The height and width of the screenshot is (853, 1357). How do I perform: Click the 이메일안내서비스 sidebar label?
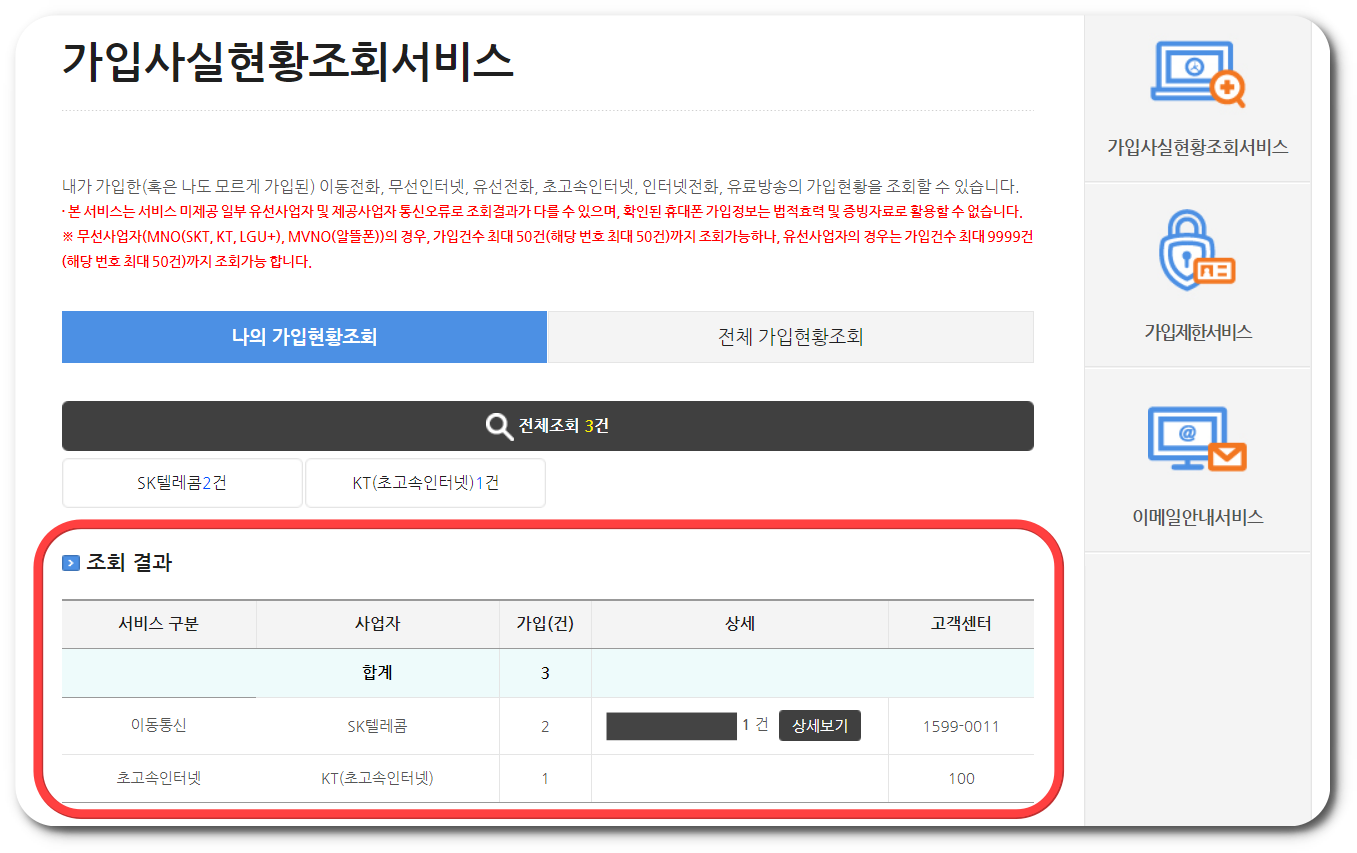click(x=1197, y=518)
